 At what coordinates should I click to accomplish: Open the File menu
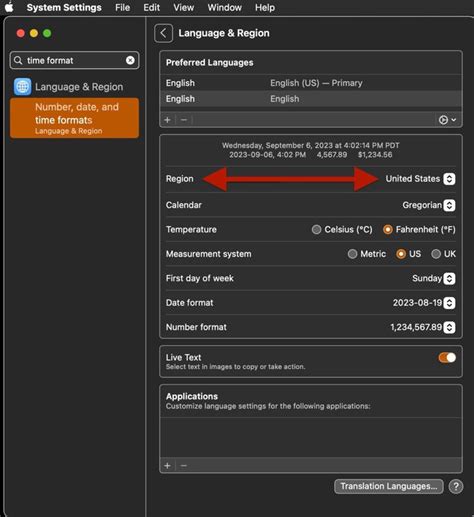pos(122,7)
